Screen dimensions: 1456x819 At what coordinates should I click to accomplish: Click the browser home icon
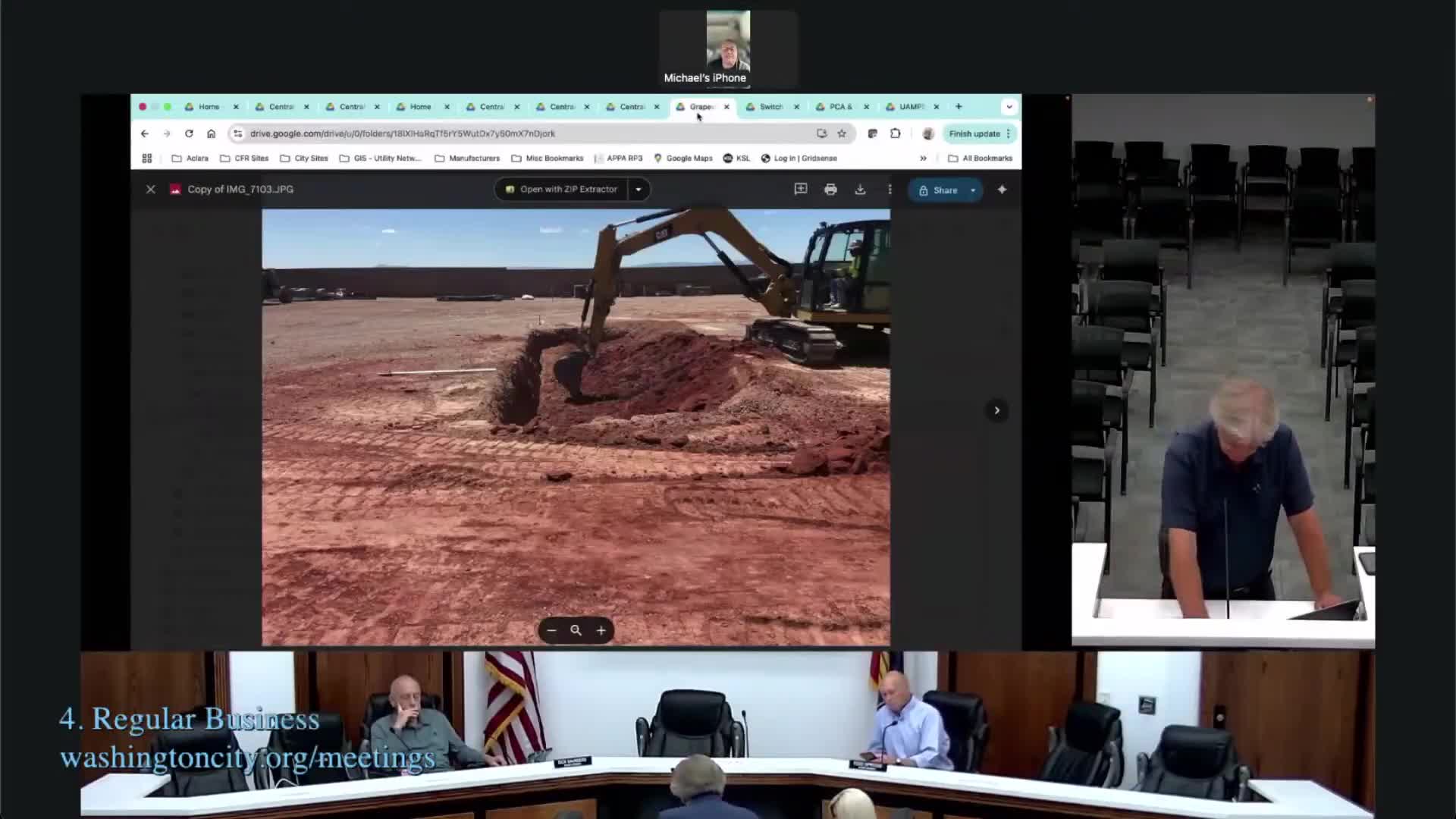pyautogui.click(x=211, y=133)
